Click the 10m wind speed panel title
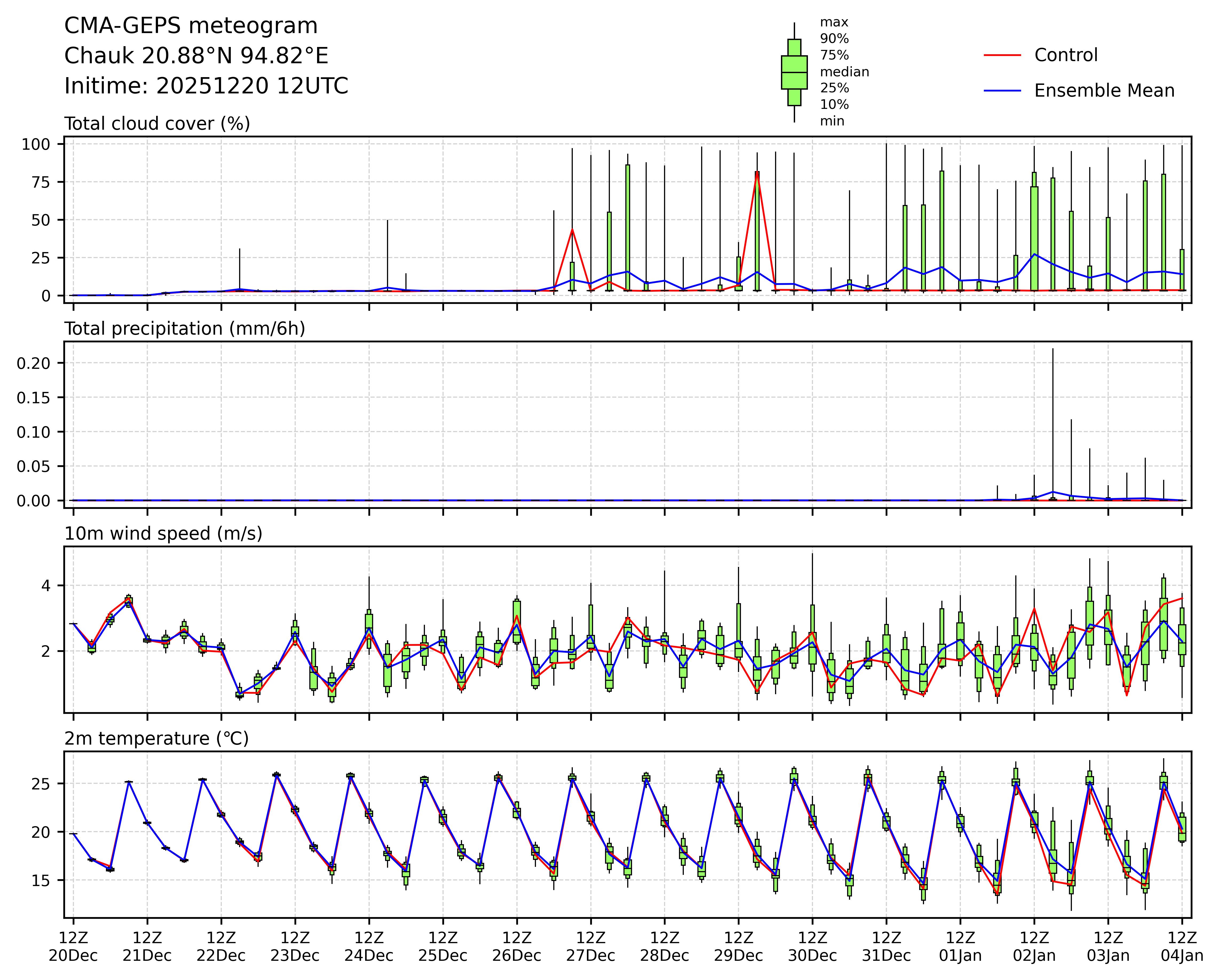The height and width of the screenshot is (980, 1220). pos(163,534)
